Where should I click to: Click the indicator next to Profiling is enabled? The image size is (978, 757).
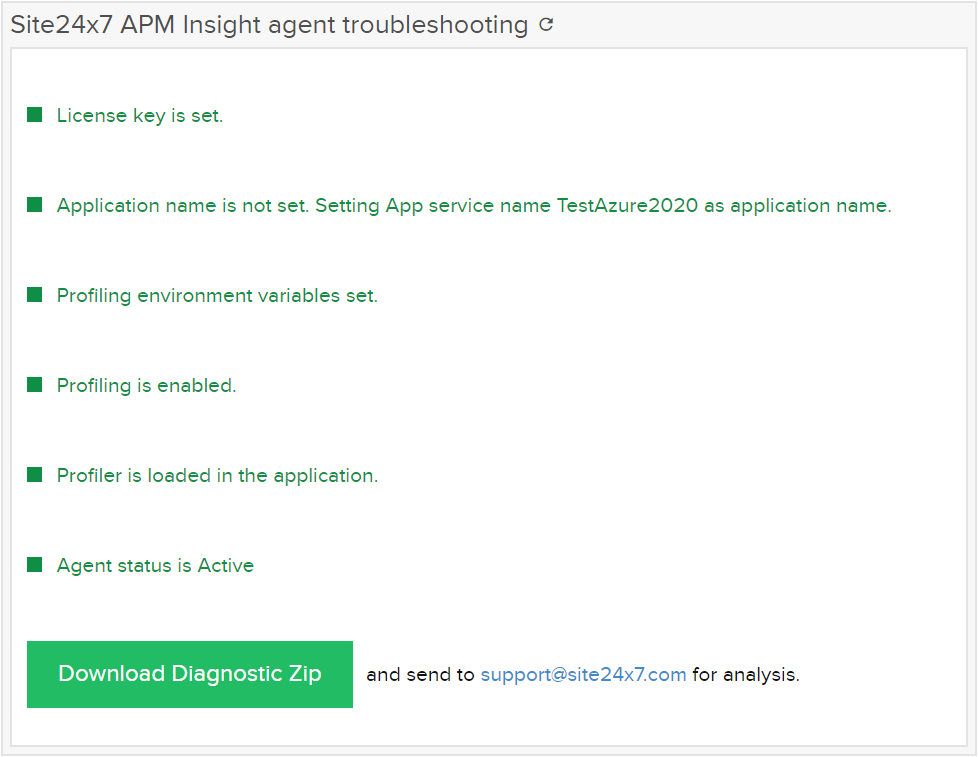tap(33, 384)
